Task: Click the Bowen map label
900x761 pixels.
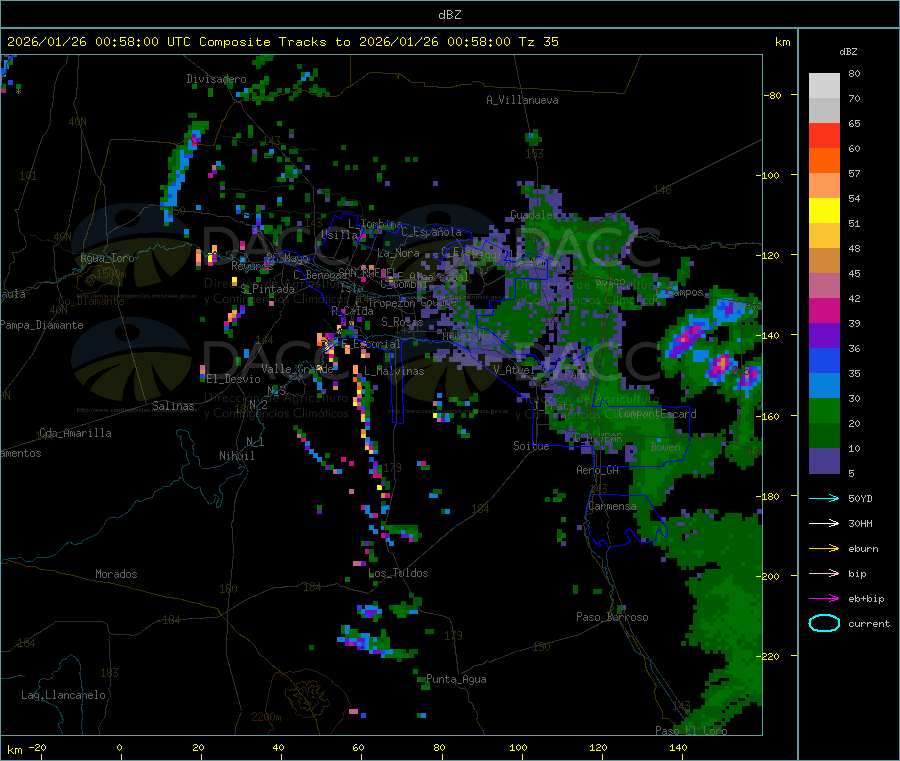Action: tap(666, 446)
